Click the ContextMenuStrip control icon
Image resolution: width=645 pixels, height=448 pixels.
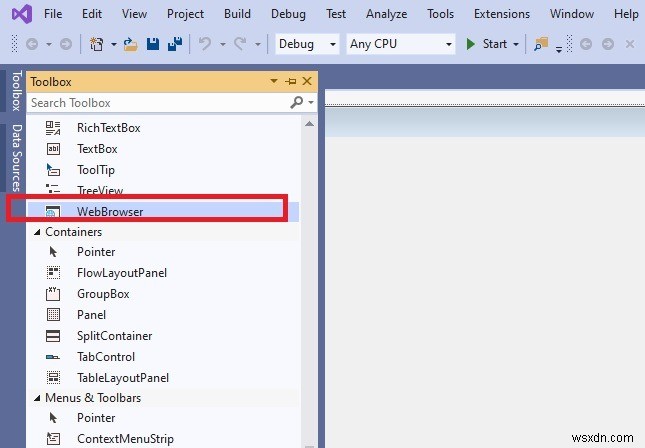(53, 439)
